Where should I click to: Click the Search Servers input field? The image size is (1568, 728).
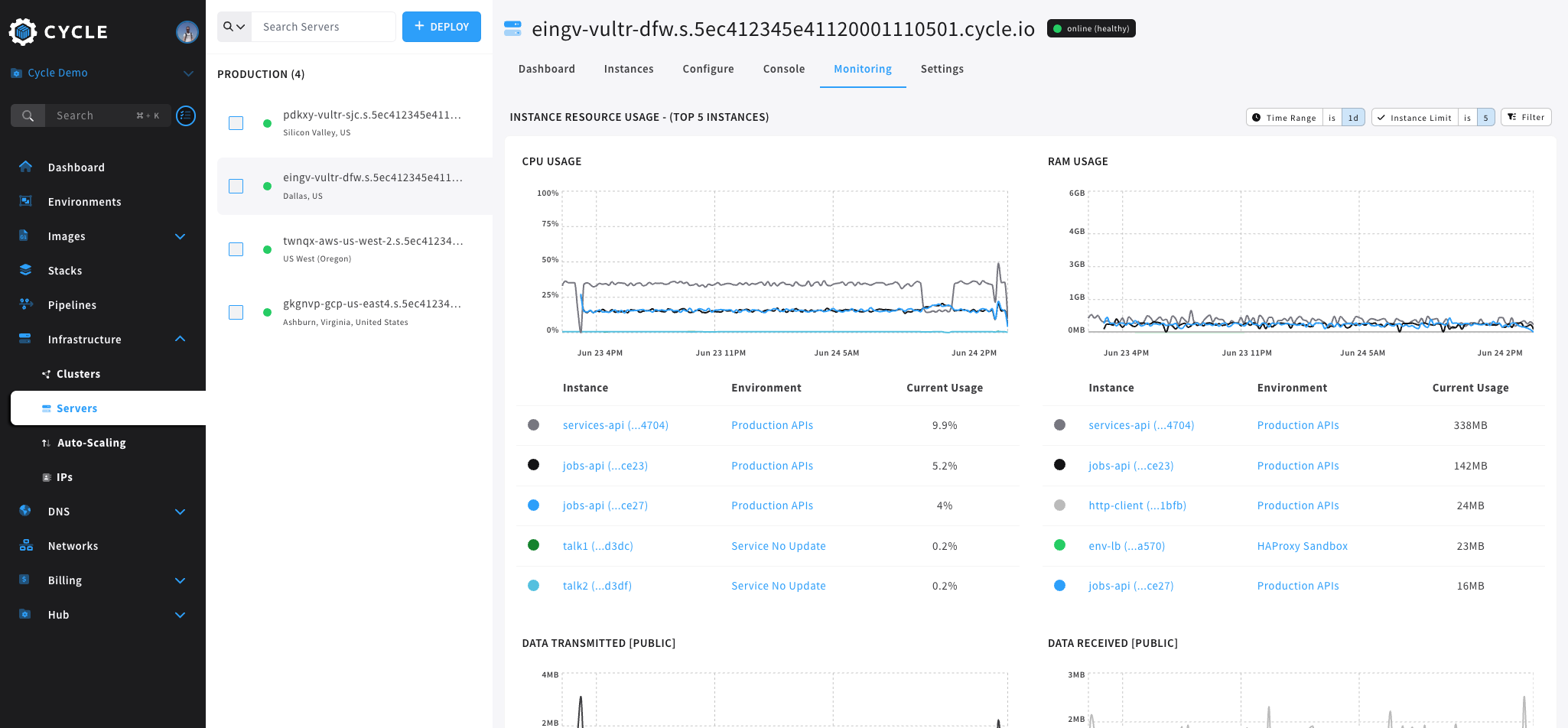point(324,27)
